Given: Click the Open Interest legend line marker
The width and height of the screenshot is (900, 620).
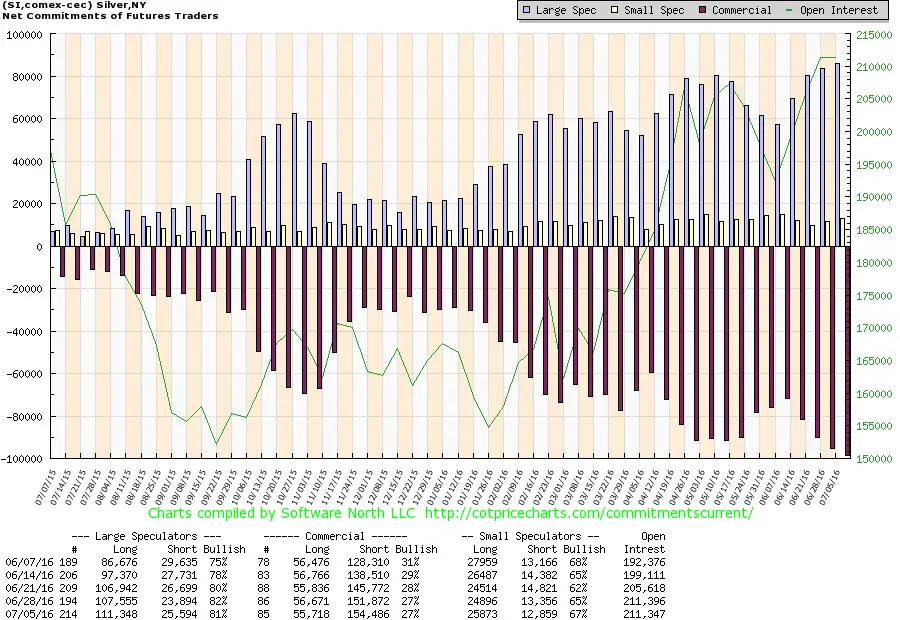Looking at the screenshot, I should click(x=790, y=10).
